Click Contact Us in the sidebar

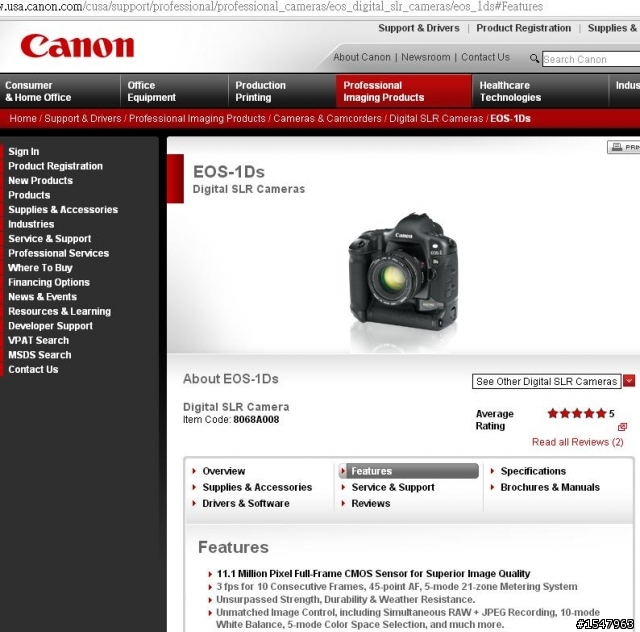pyautogui.click(x=33, y=369)
